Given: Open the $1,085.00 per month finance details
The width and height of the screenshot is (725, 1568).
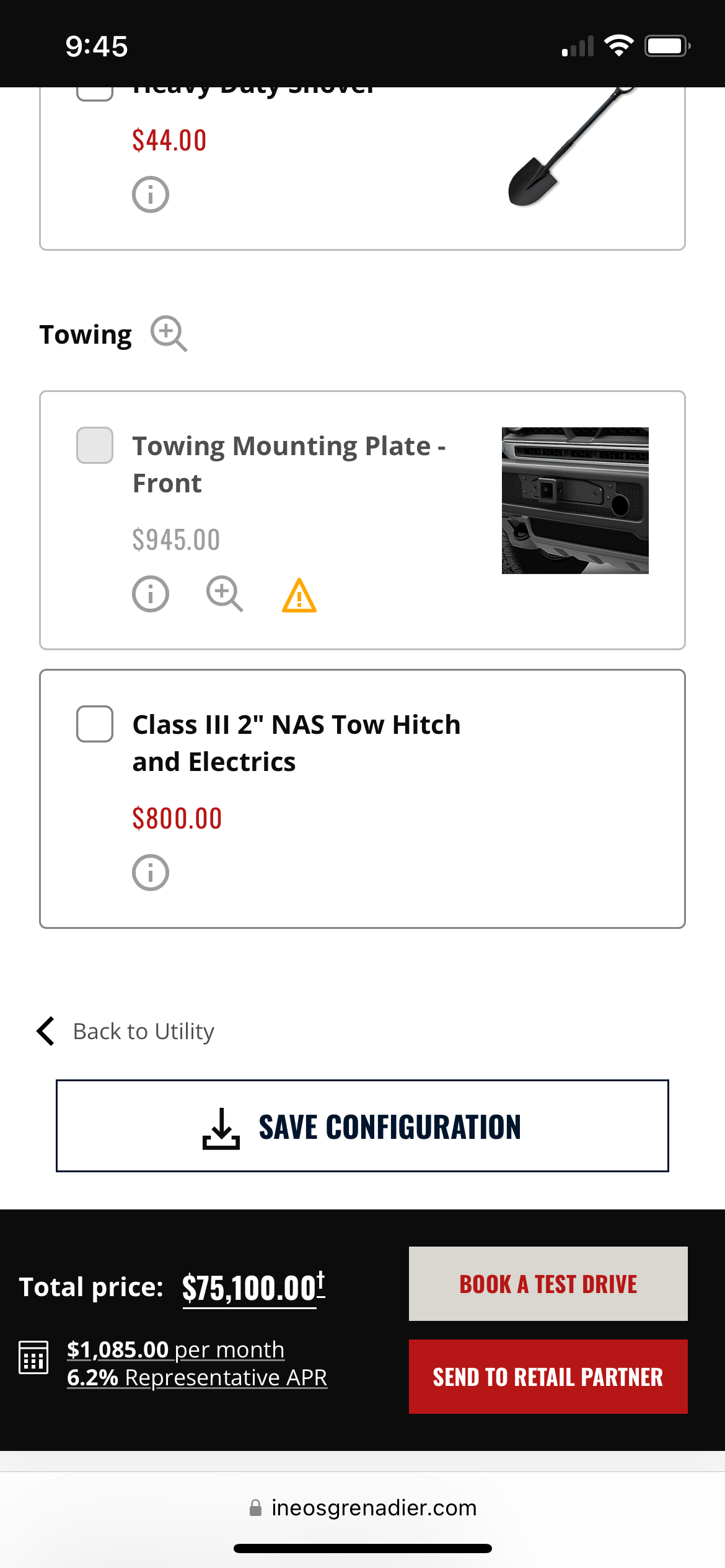Looking at the screenshot, I should point(175,1349).
